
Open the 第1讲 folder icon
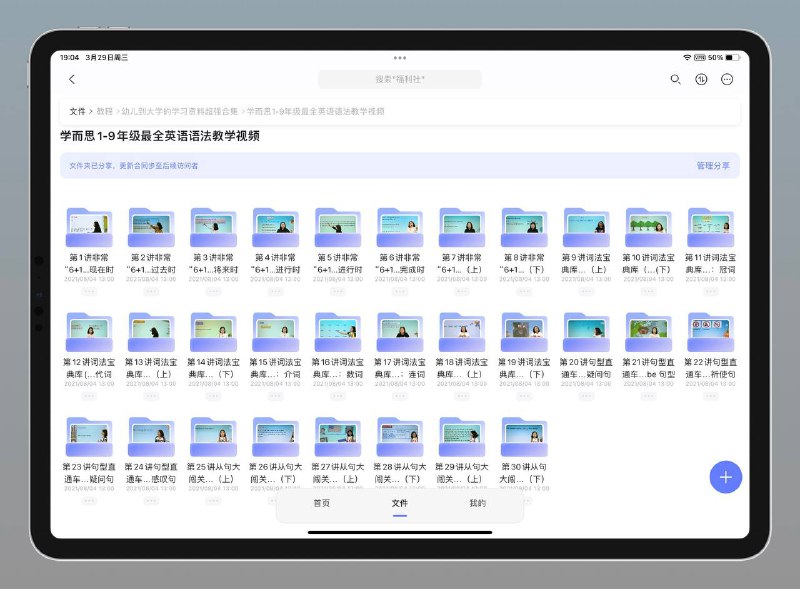click(89, 228)
